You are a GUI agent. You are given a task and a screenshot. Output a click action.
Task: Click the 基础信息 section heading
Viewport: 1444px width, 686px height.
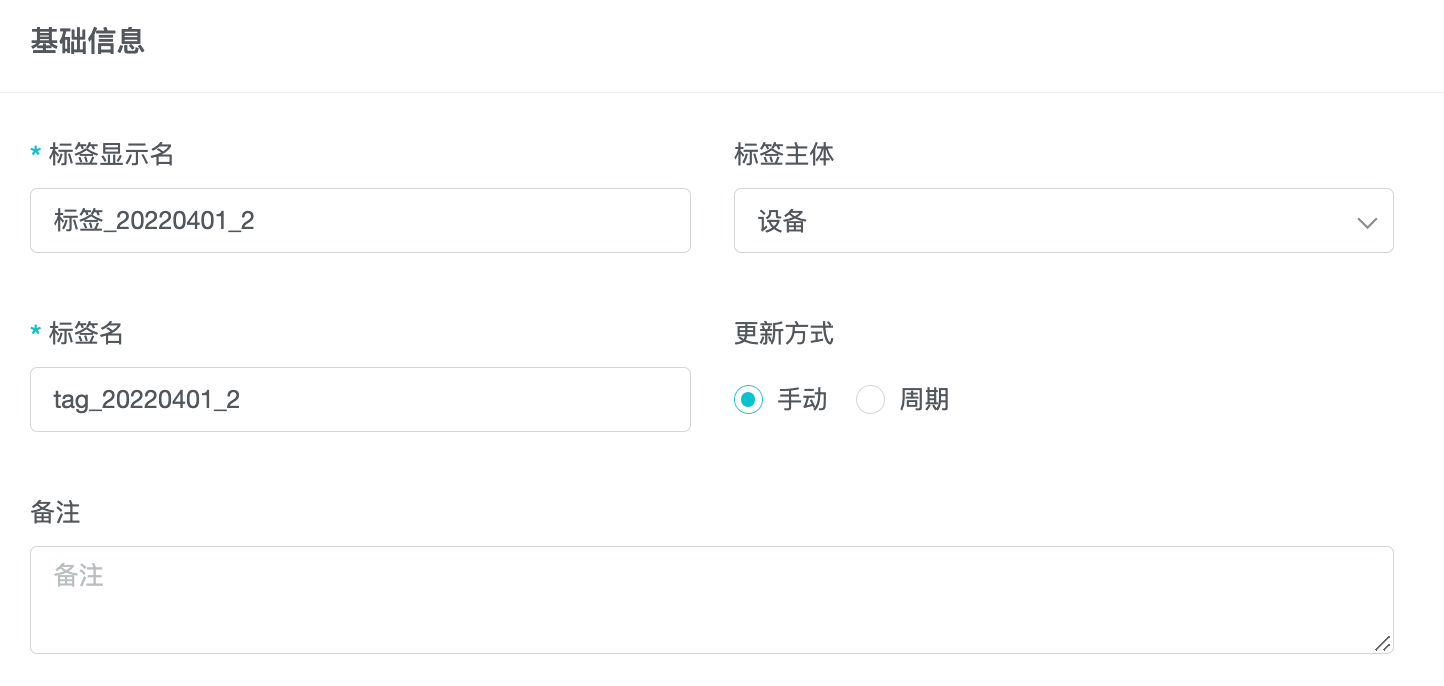click(88, 42)
